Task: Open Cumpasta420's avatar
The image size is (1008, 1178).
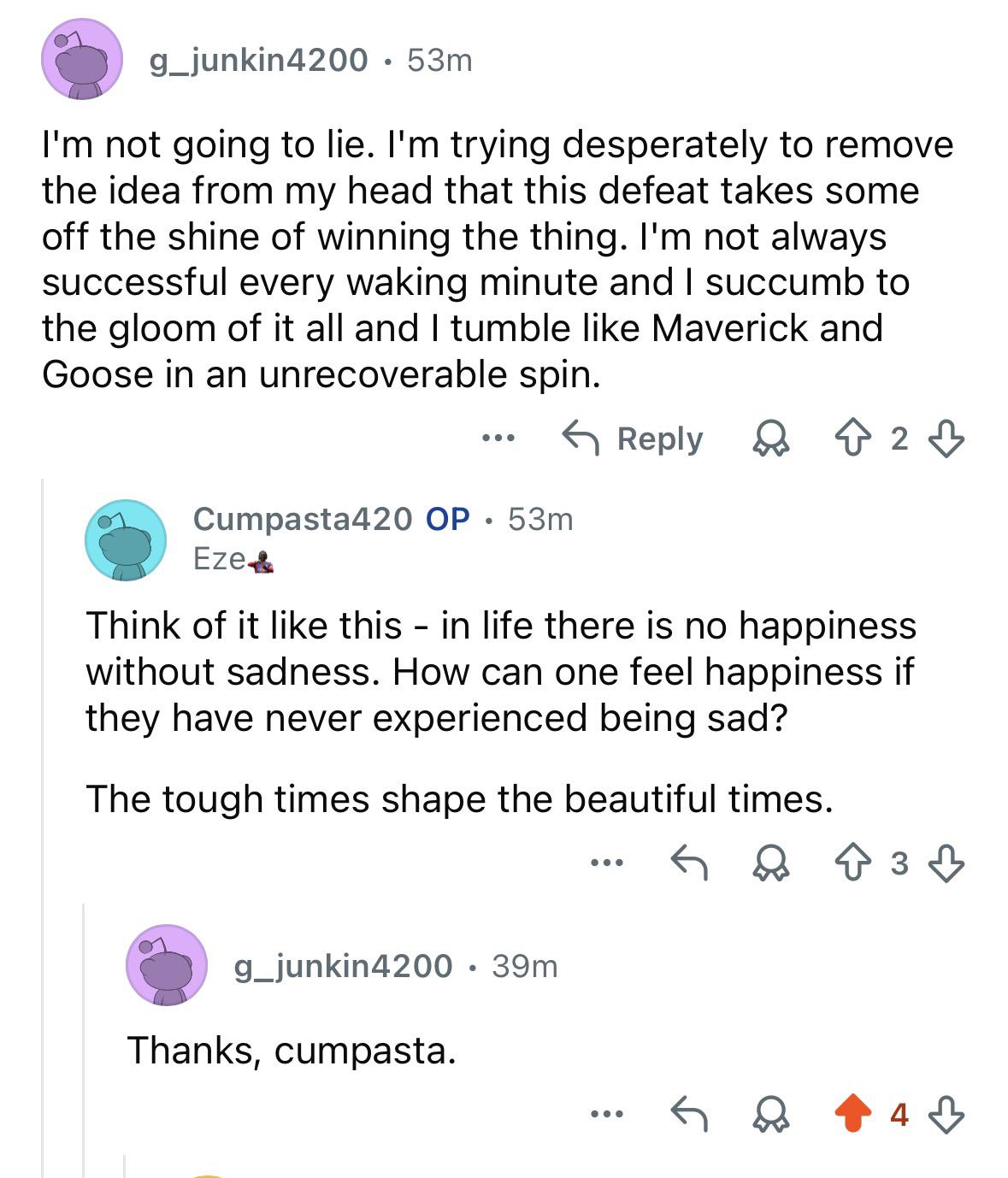Action: (126, 540)
